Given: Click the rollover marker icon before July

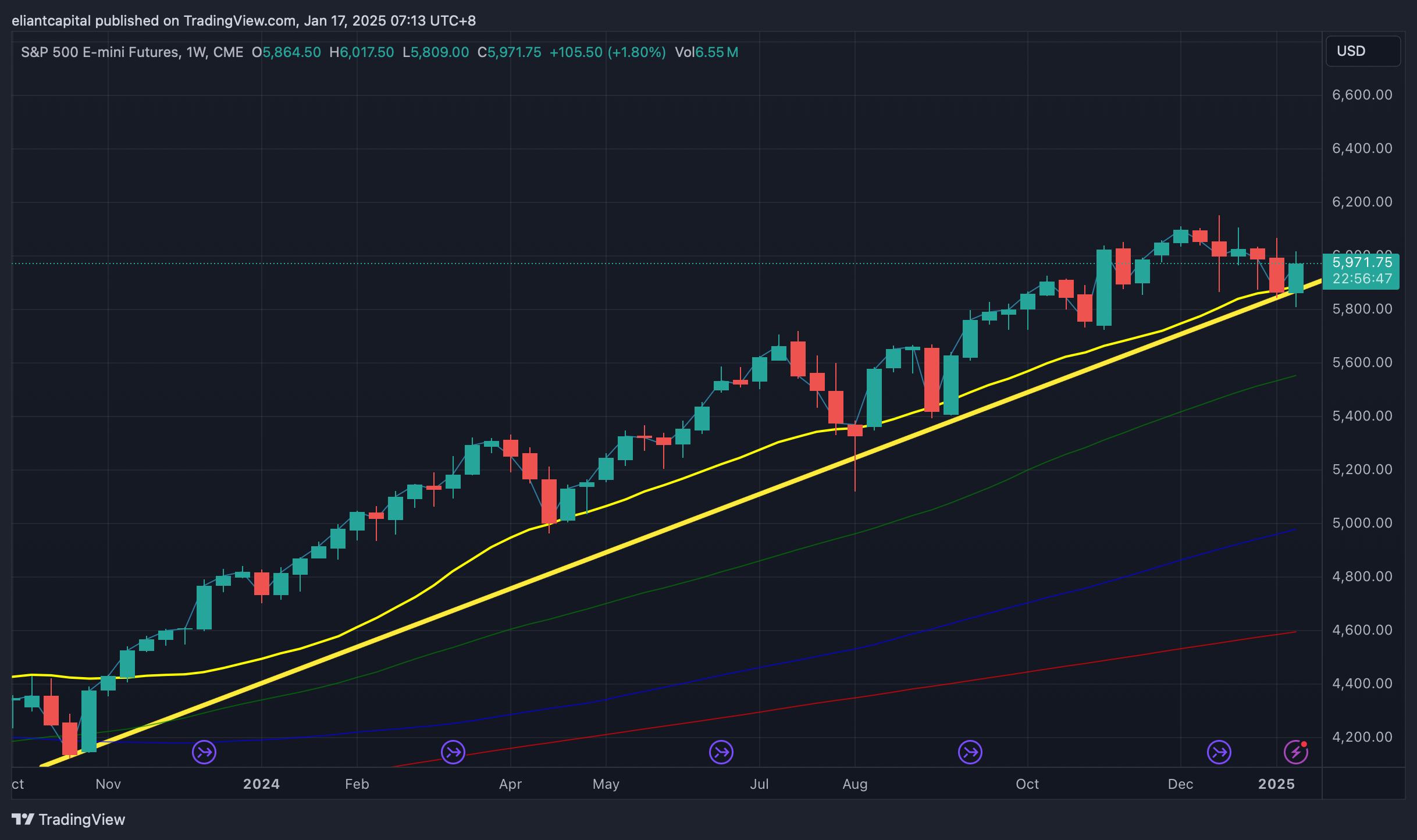Looking at the screenshot, I should click(x=721, y=752).
